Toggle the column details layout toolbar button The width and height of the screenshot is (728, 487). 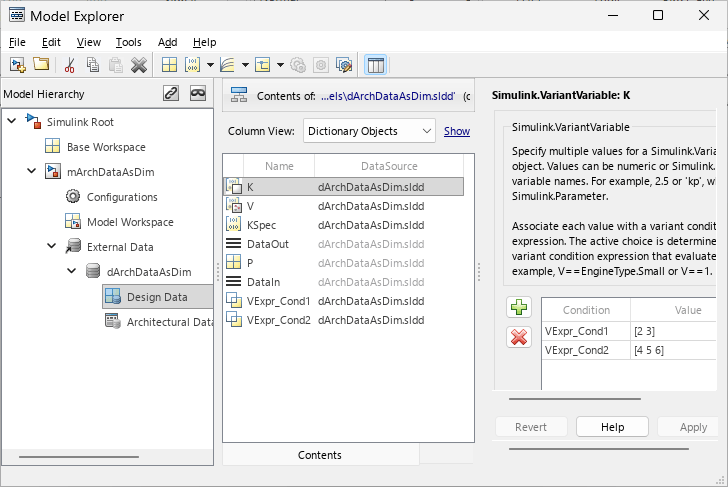pyautogui.click(x=376, y=65)
